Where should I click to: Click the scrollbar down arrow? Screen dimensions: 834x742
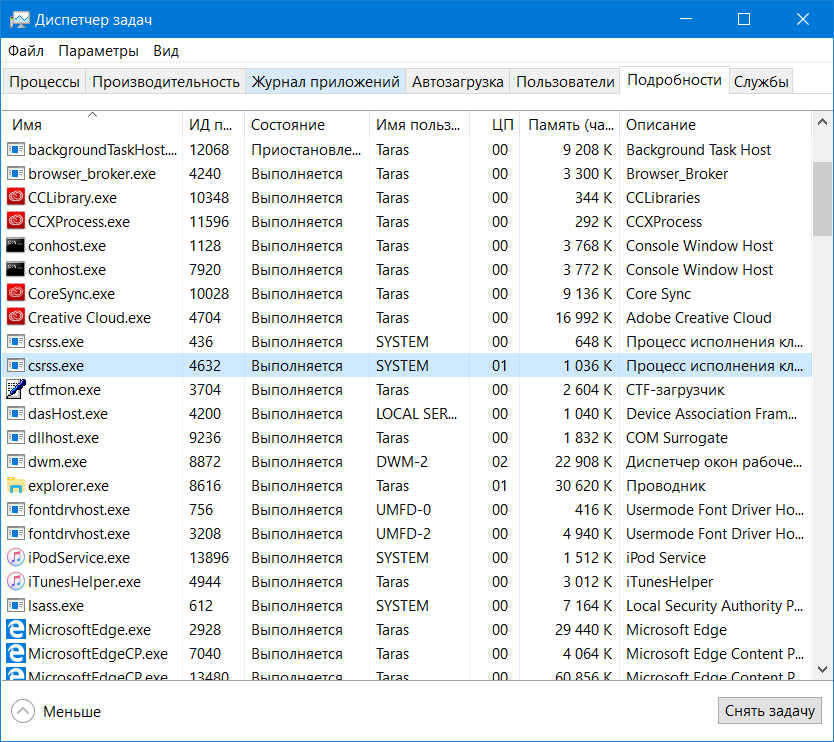pyautogui.click(x=822, y=669)
